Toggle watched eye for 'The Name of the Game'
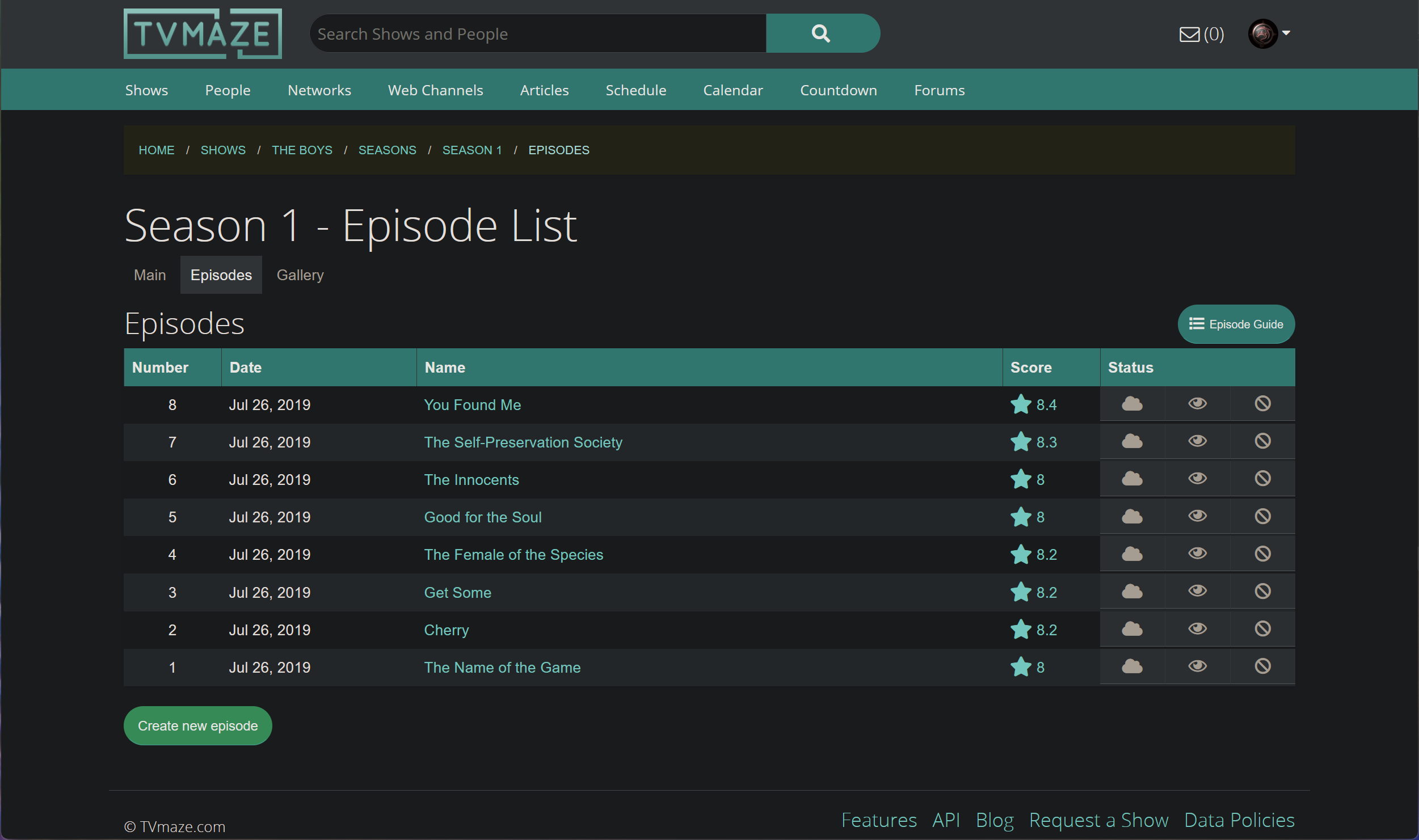1419x840 pixels. click(1197, 666)
